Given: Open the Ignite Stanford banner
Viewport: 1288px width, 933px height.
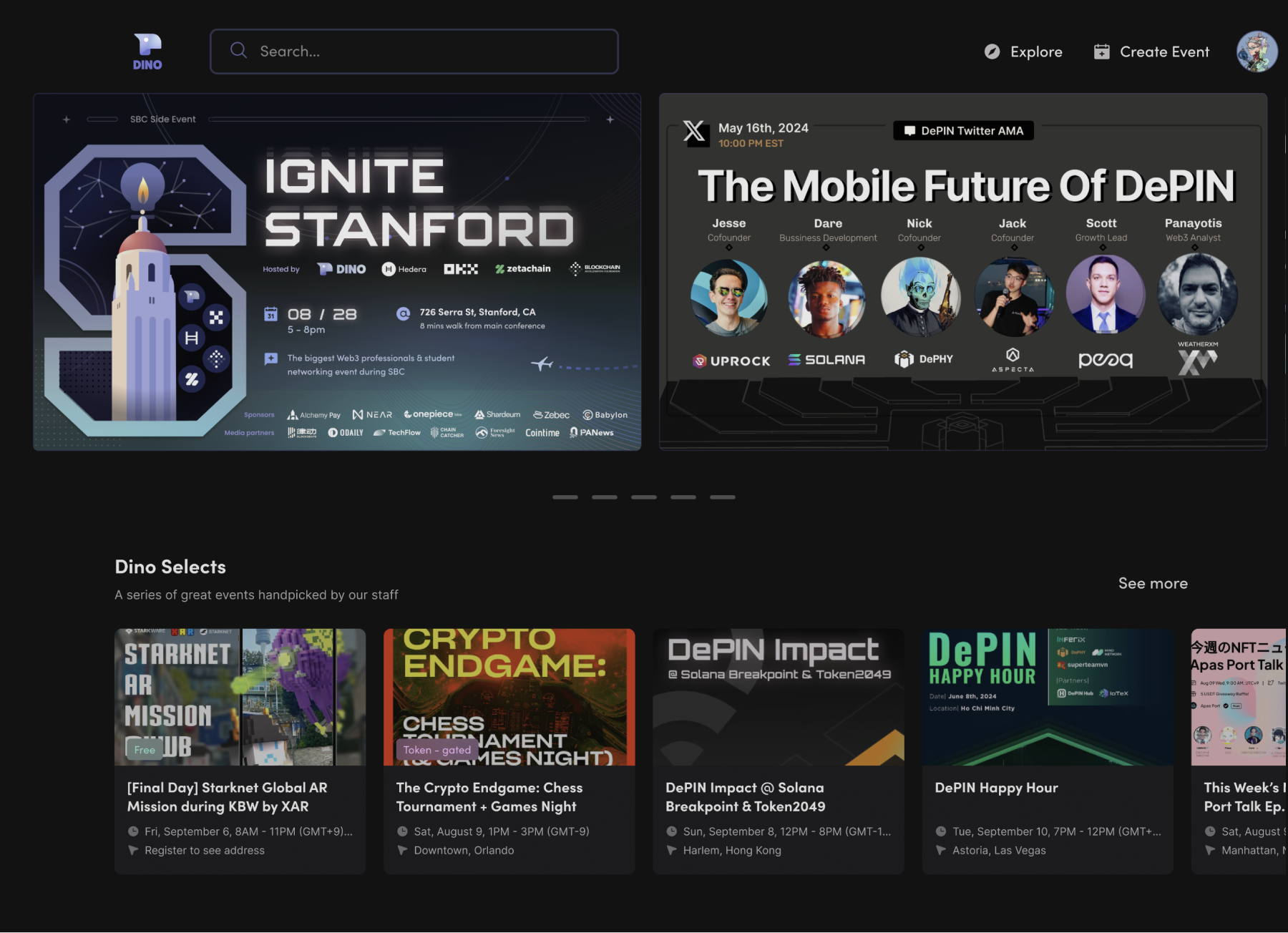Looking at the screenshot, I should tap(337, 272).
